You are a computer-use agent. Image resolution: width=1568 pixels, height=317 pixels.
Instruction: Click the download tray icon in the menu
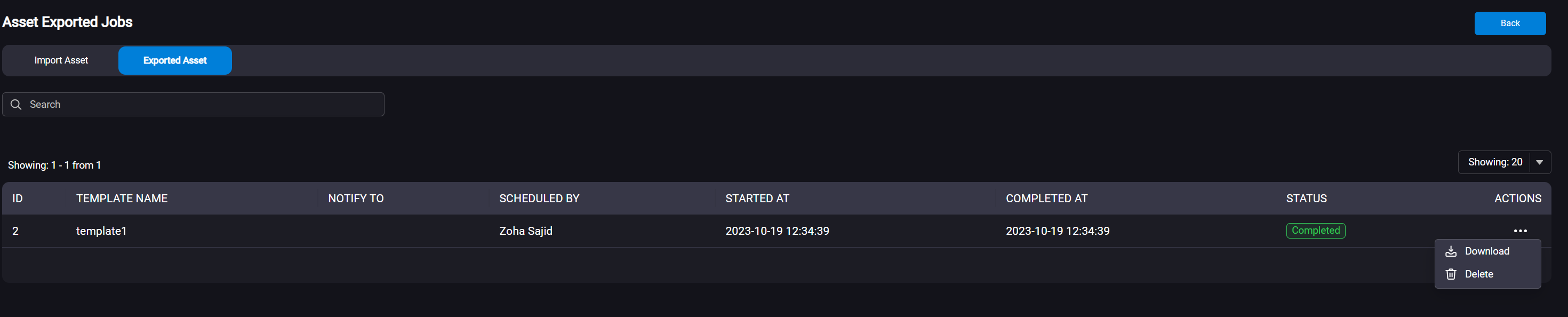click(1451, 251)
